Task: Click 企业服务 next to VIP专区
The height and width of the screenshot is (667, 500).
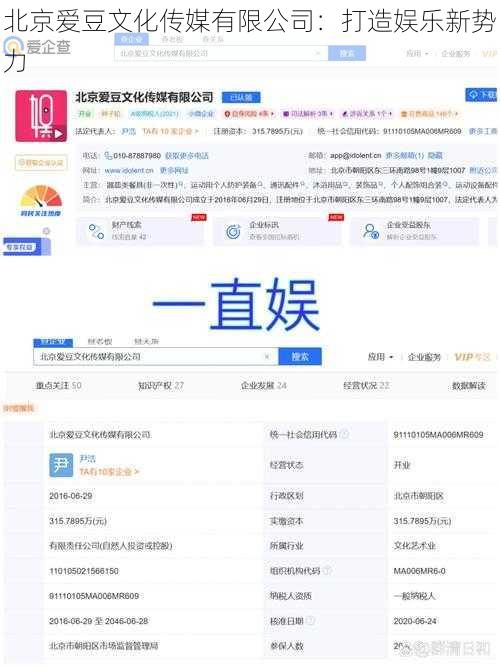Action: 424,356
